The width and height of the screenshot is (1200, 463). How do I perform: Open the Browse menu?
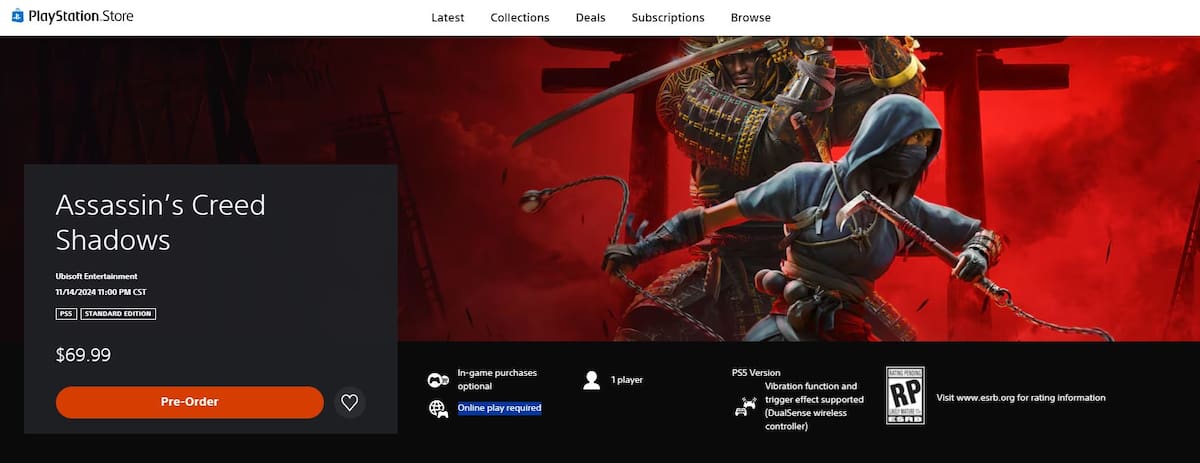tap(751, 18)
